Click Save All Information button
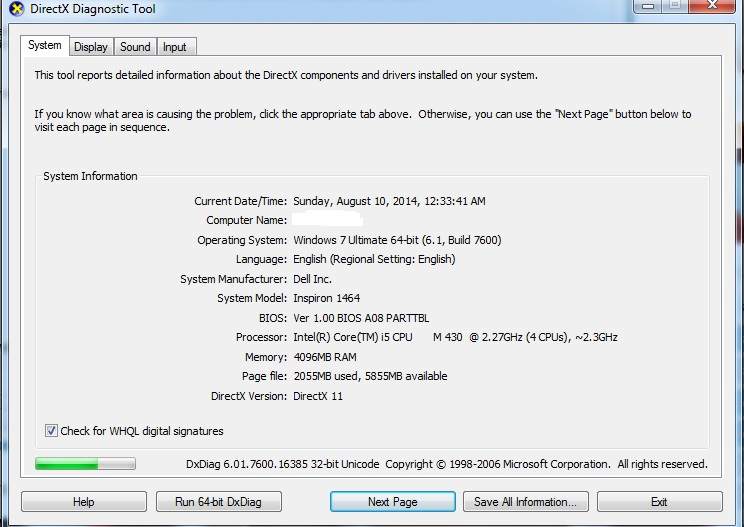 525,502
